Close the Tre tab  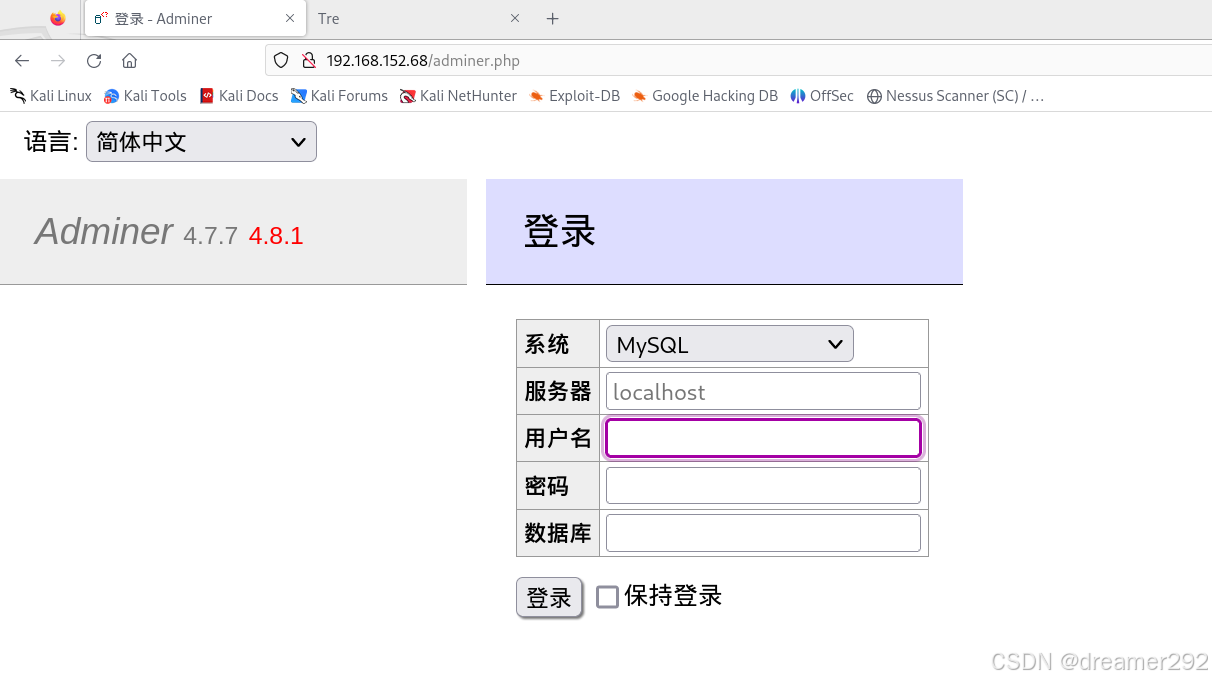point(515,18)
